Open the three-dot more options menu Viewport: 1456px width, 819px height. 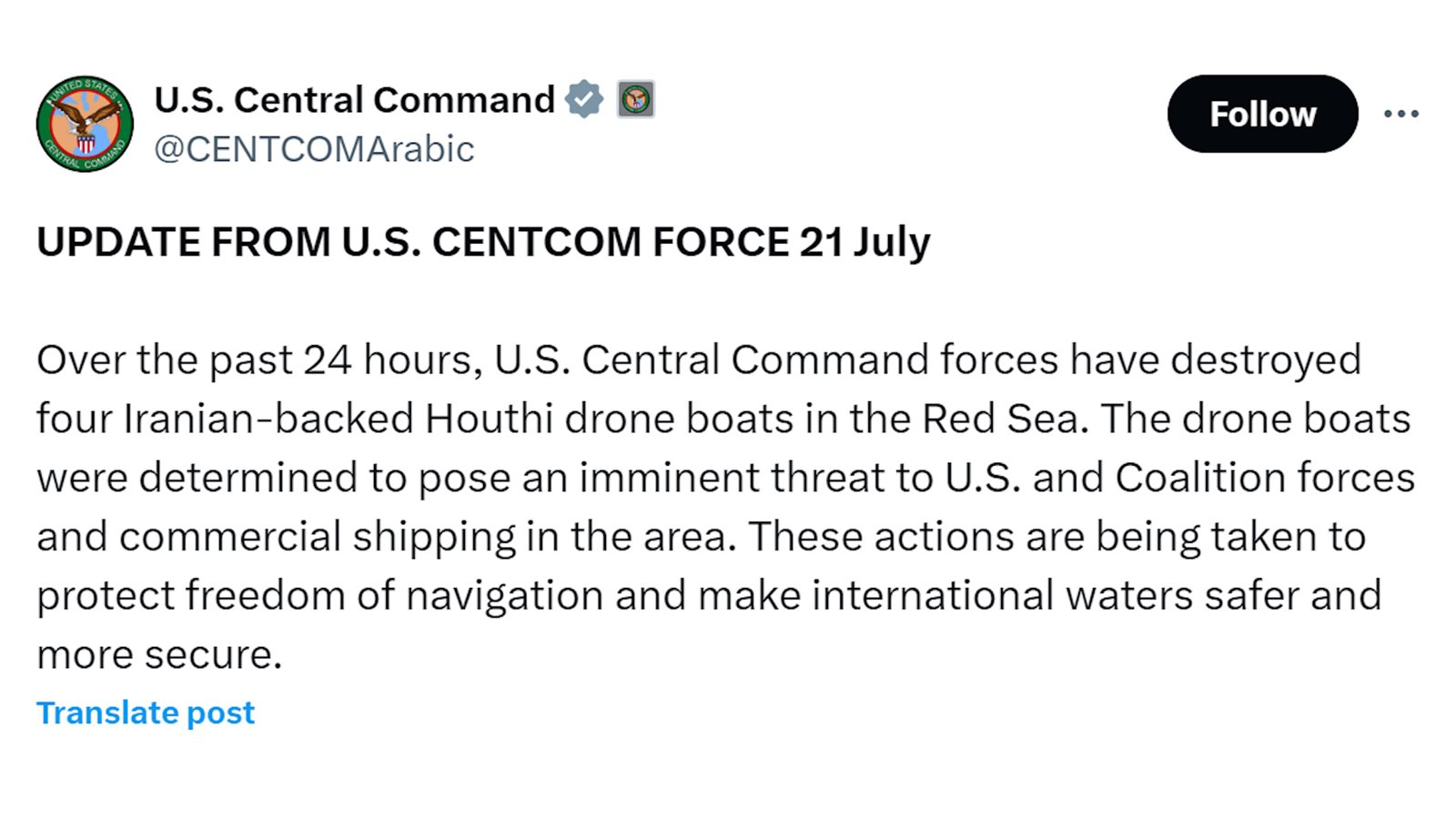(1401, 114)
